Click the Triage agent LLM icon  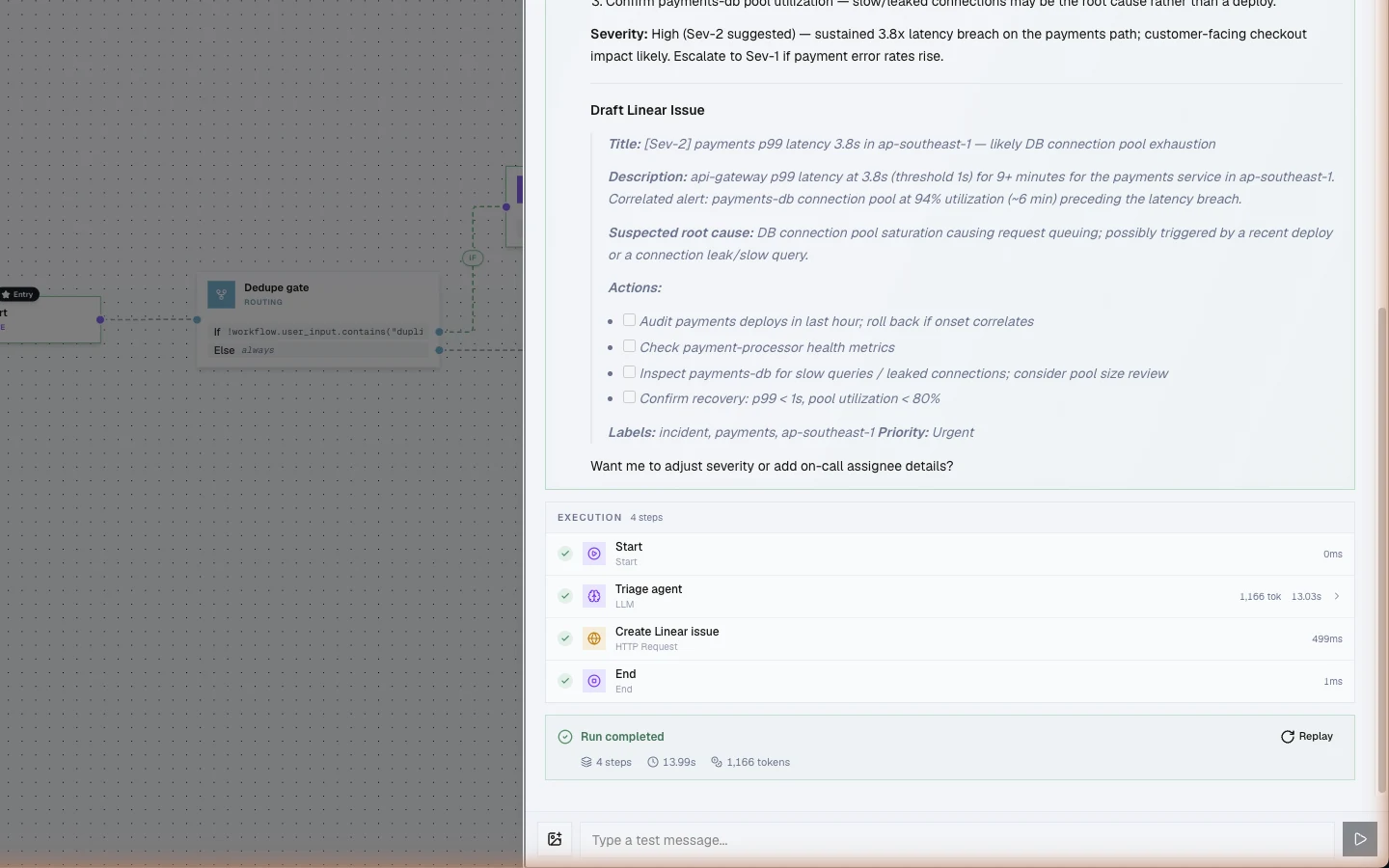coord(594,596)
